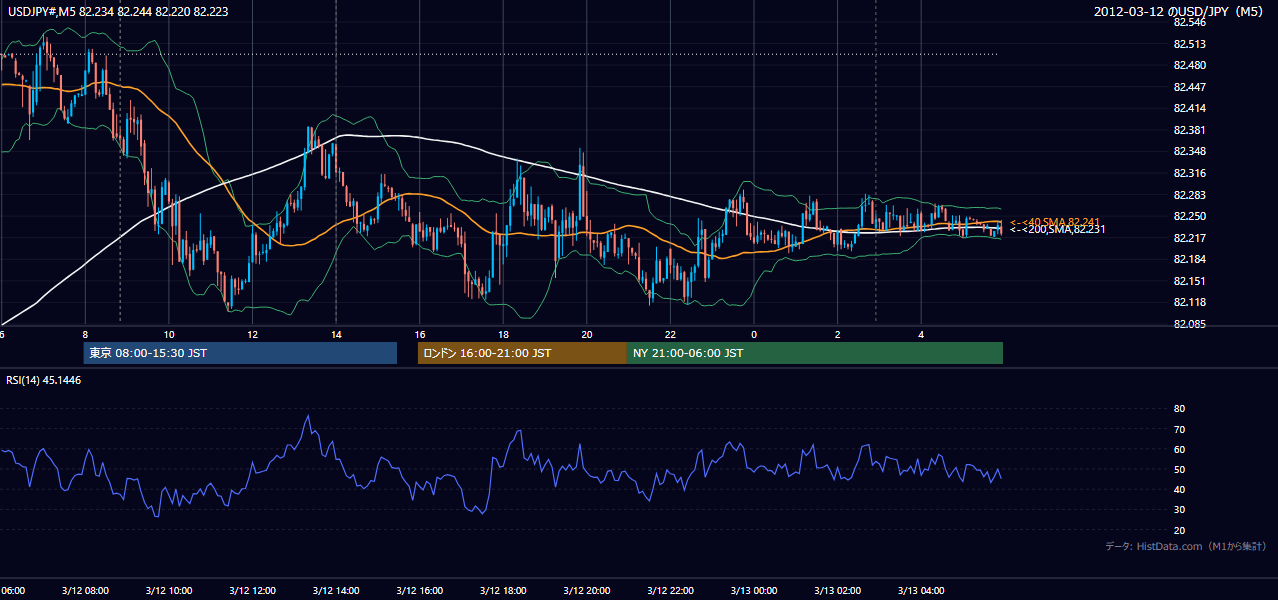The width and height of the screenshot is (1278, 600).
Task: Click the bottom date label 3/12 16:00
Action: coord(420,590)
